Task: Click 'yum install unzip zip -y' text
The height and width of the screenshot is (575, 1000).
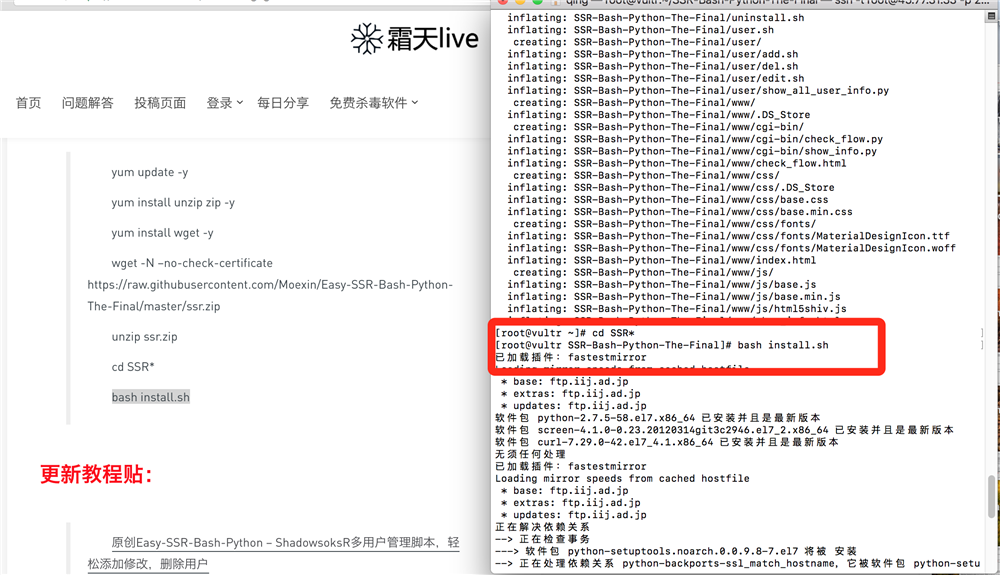Action: coord(173,202)
